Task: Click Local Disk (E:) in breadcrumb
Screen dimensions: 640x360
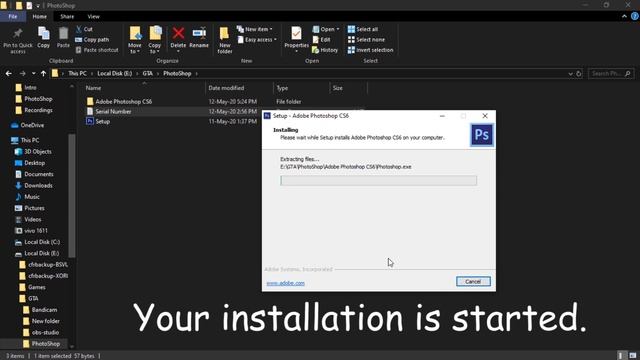Action: point(115,73)
